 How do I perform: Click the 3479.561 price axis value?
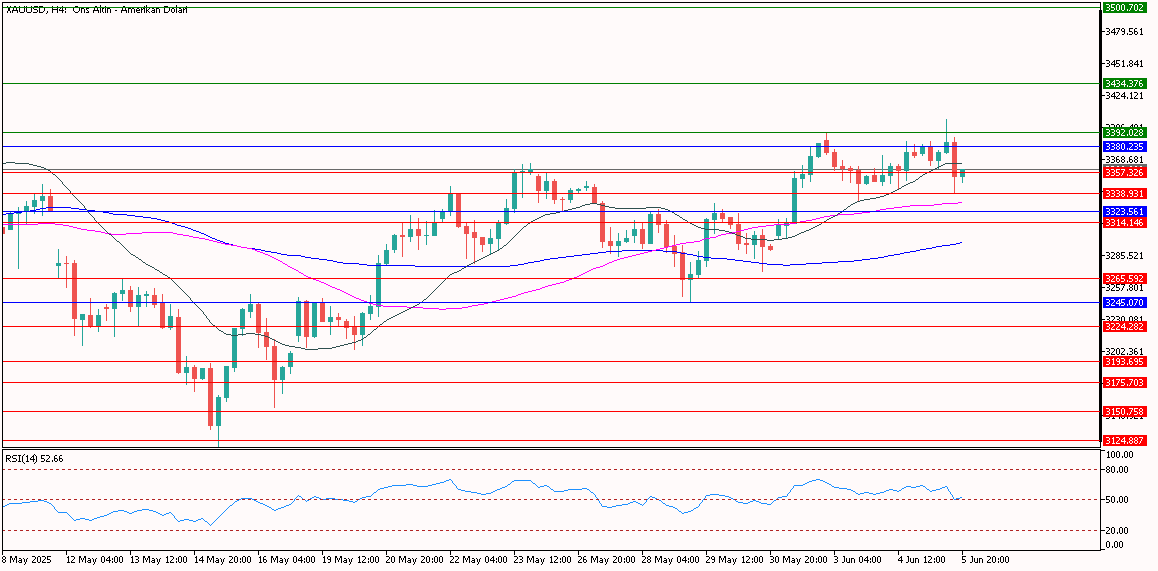(1123, 32)
